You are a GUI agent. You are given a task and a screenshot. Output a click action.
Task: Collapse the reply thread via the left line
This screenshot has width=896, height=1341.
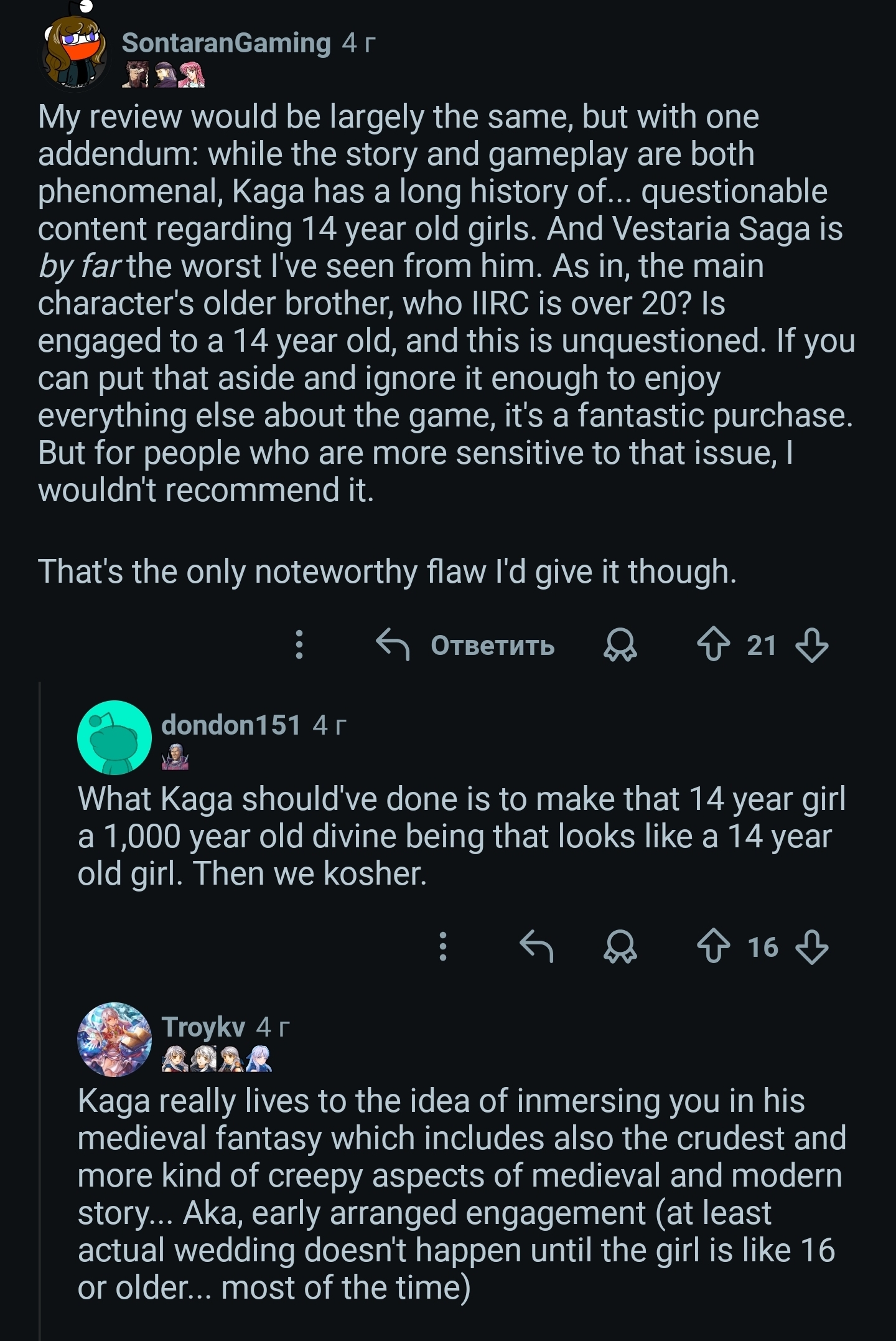tap(40, 996)
